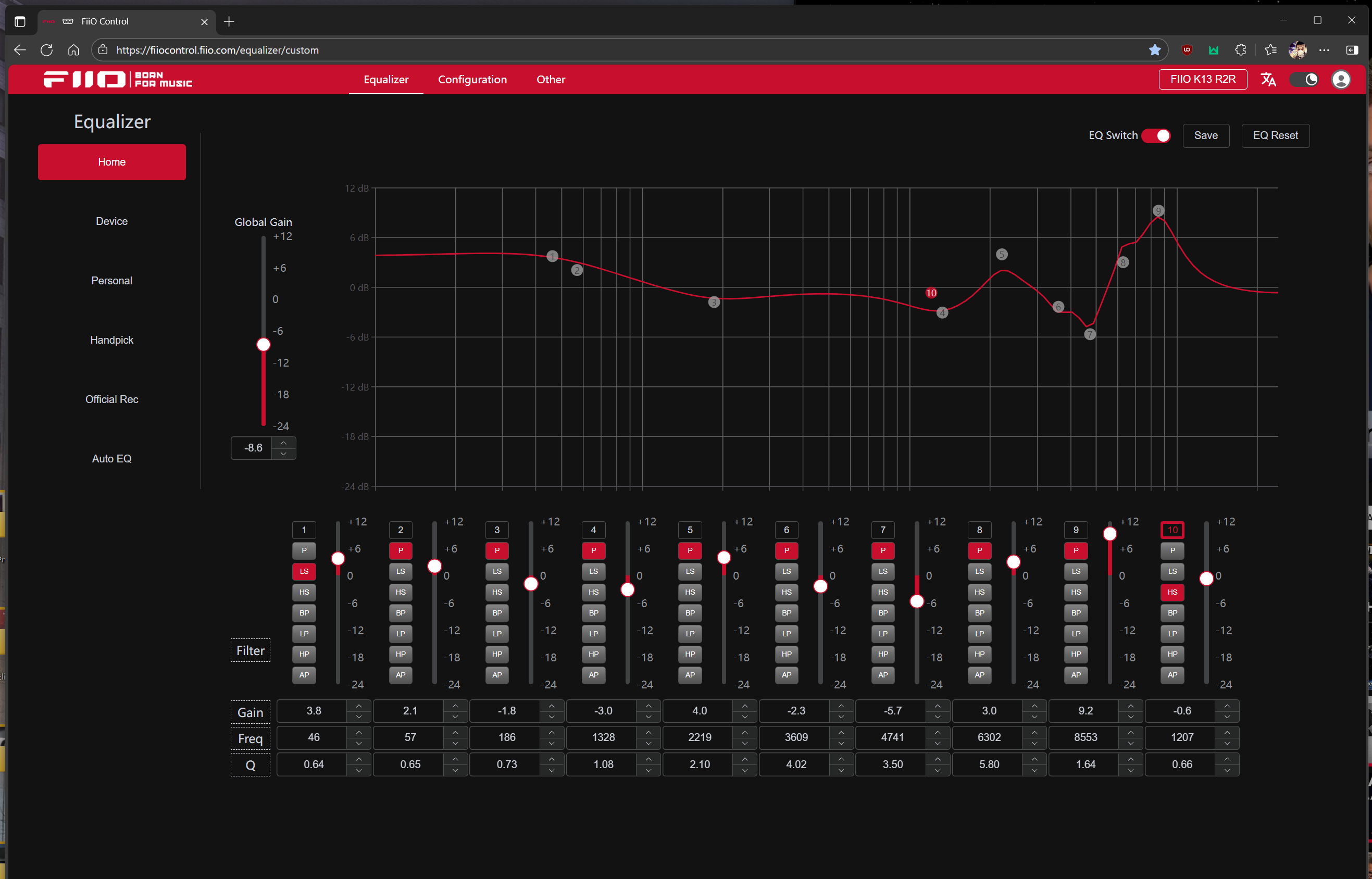Go to browser home page icon
Screen dimensions: 1372x879
point(73,50)
